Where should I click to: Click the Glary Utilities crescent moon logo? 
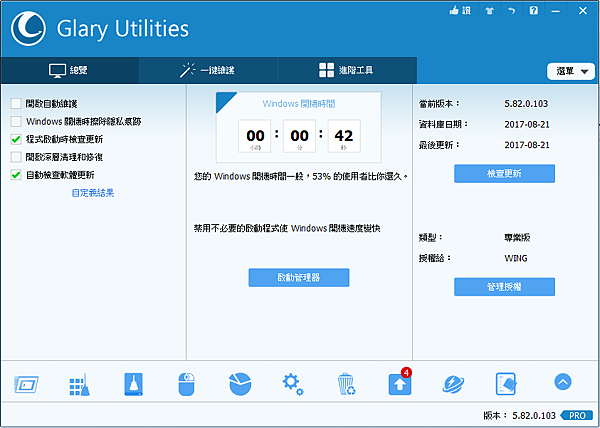point(28,29)
